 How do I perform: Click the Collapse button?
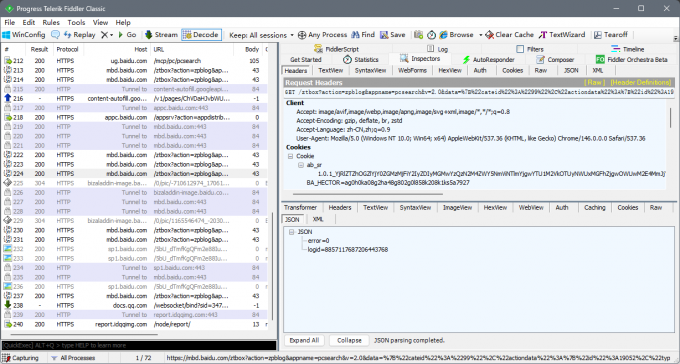tap(349, 341)
